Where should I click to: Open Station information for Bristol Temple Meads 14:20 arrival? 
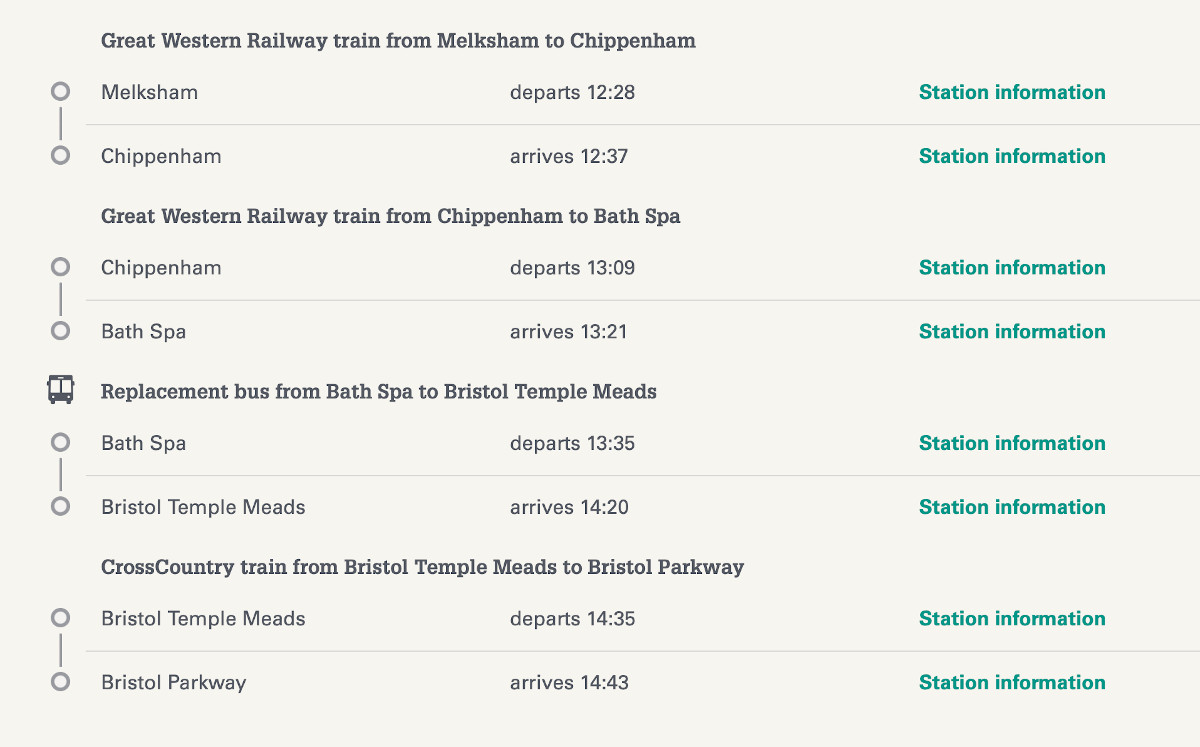click(x=1012, y=507)
